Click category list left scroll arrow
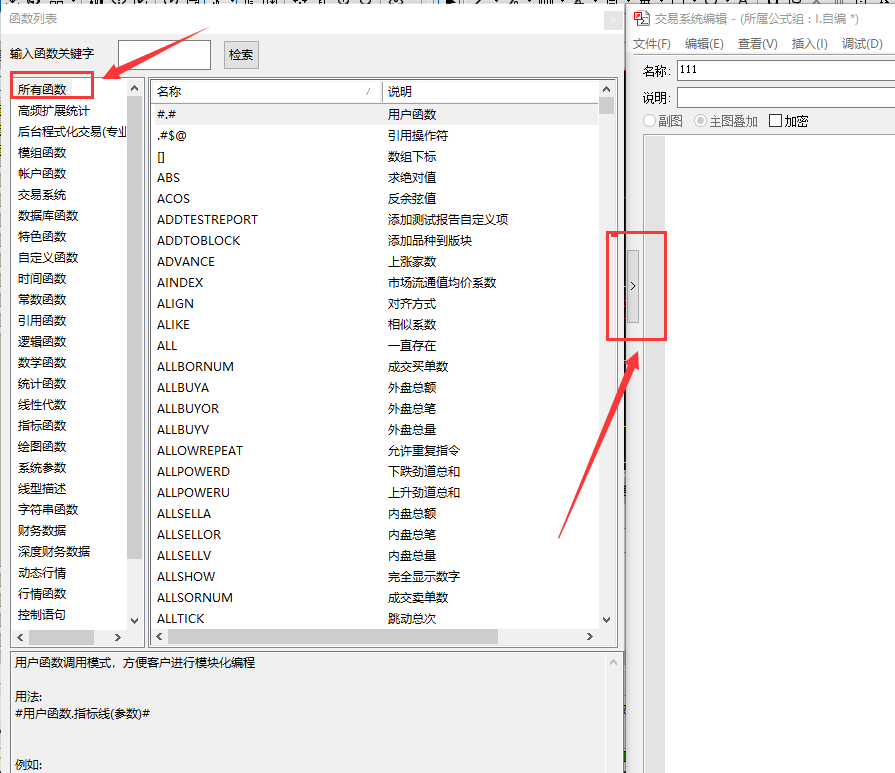 tap(21, 637)
